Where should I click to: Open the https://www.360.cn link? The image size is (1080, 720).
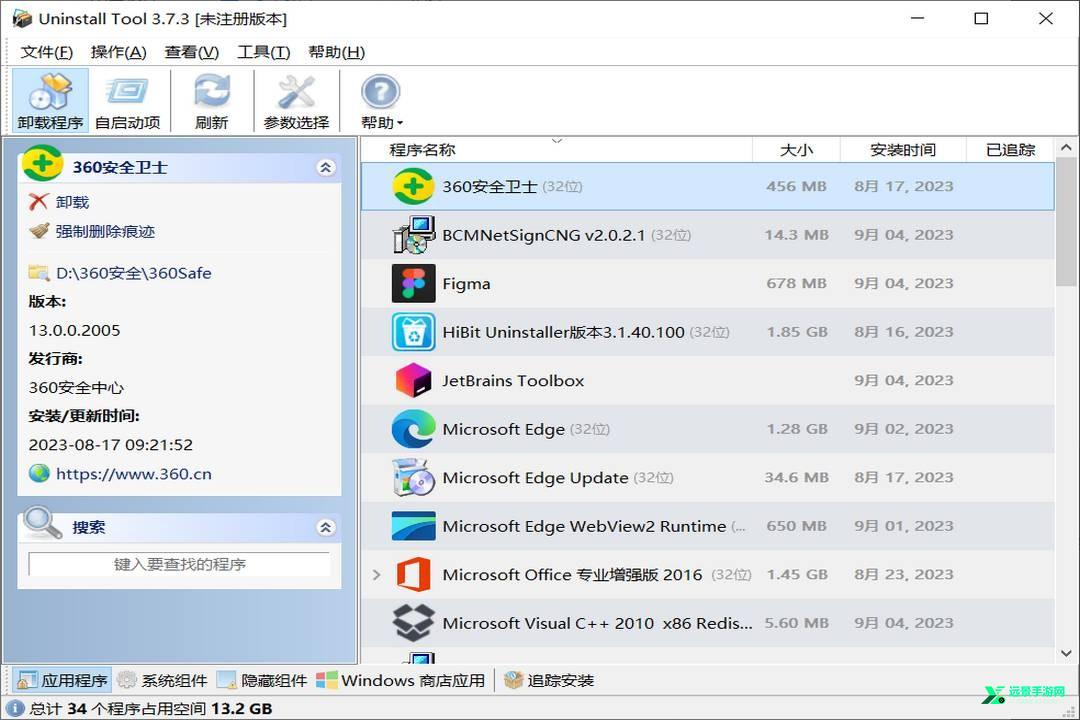[x=134, y=474]
